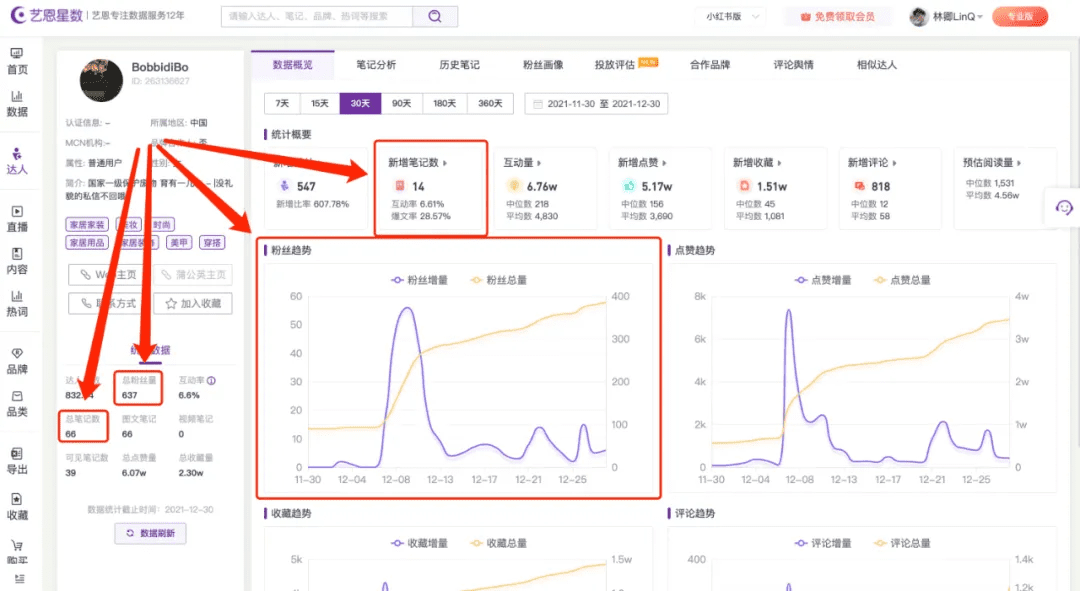The width and height of the screenshot is (1080, 591).
Task: Open 导出 export section in sidebar
Action: [17, 461]
